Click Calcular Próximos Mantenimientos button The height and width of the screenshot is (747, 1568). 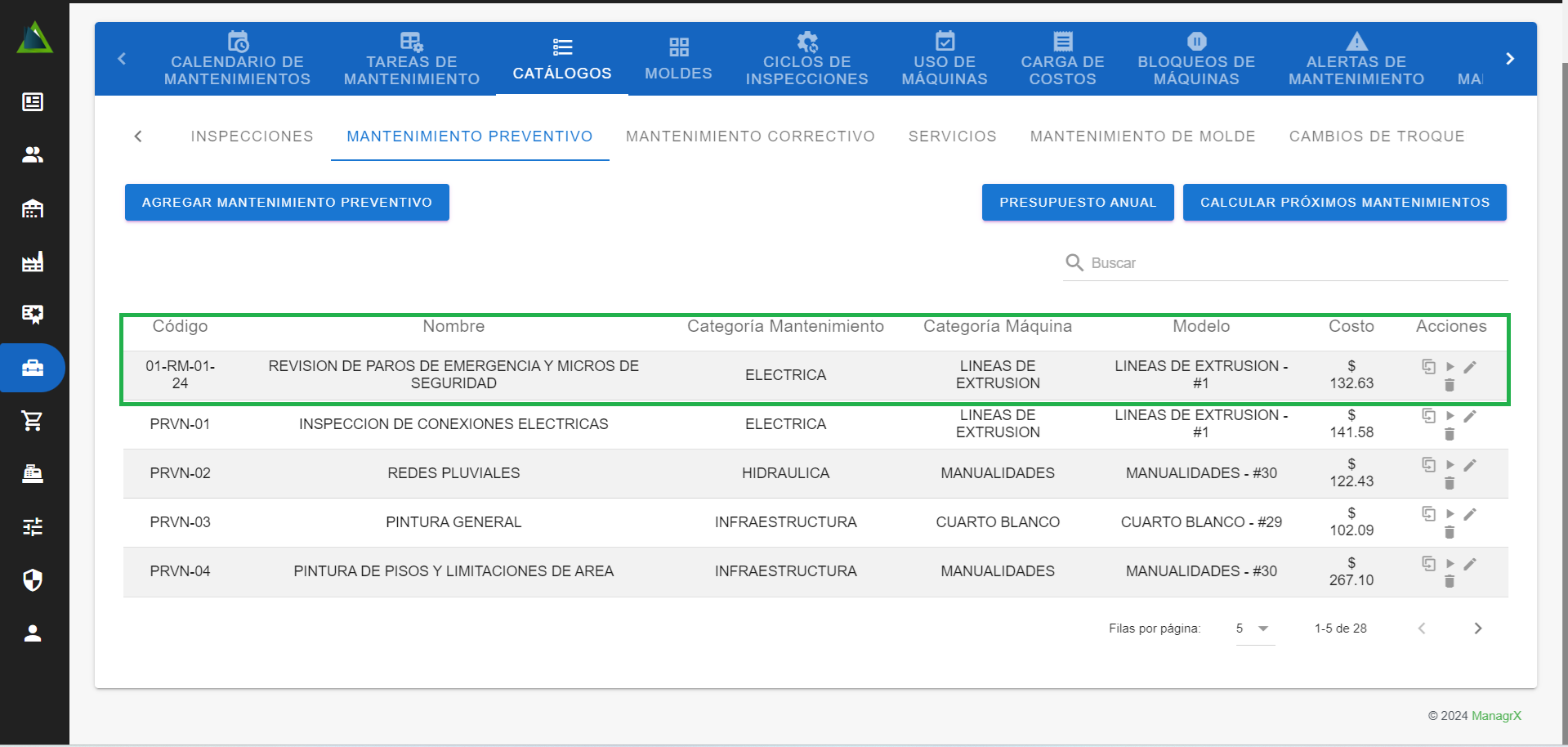coord(1344,202)
